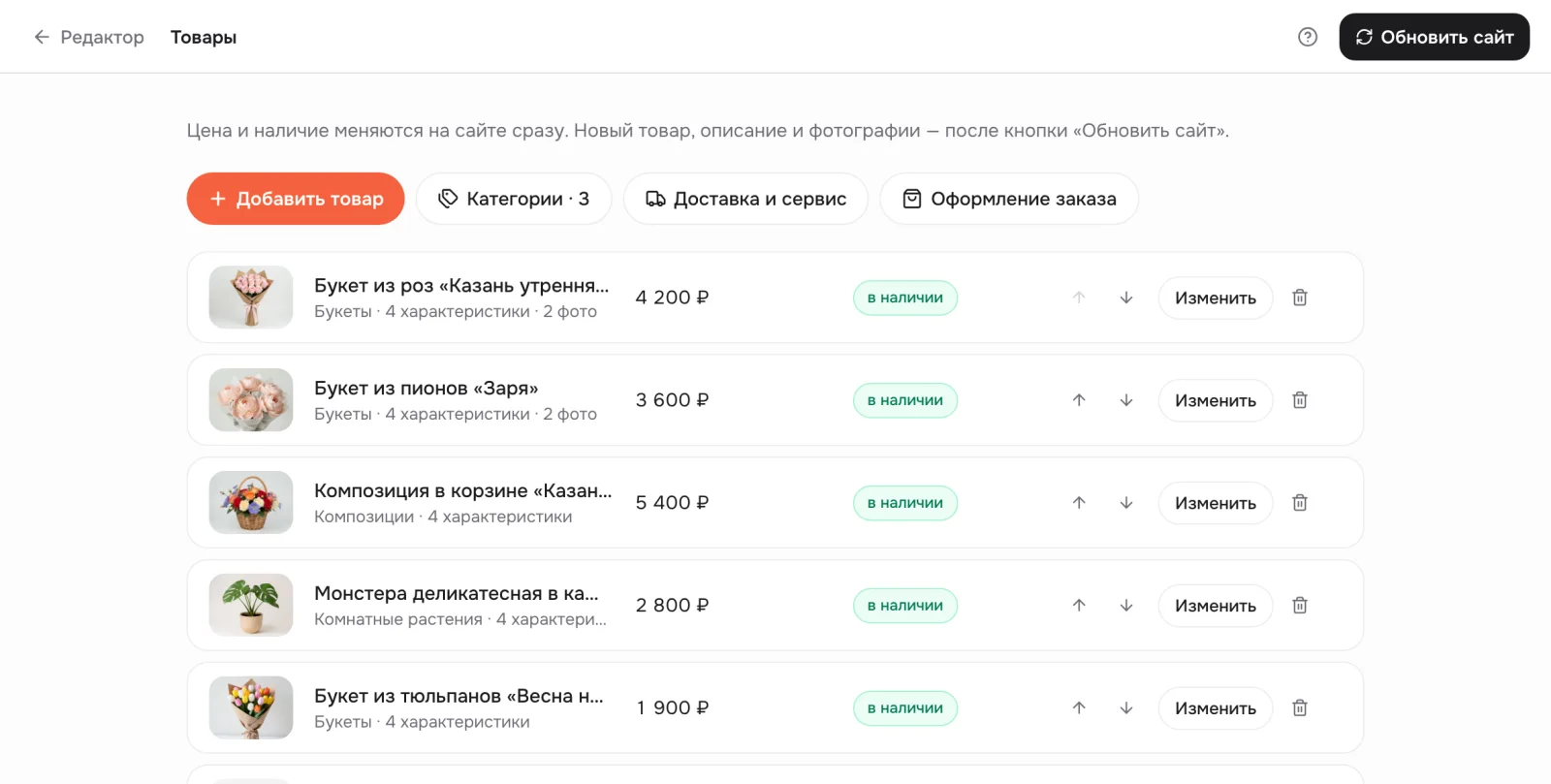Toggle availability badge of Монстера plant
Viewport: 1551px width, 784px height.
[x=905, y=606]
